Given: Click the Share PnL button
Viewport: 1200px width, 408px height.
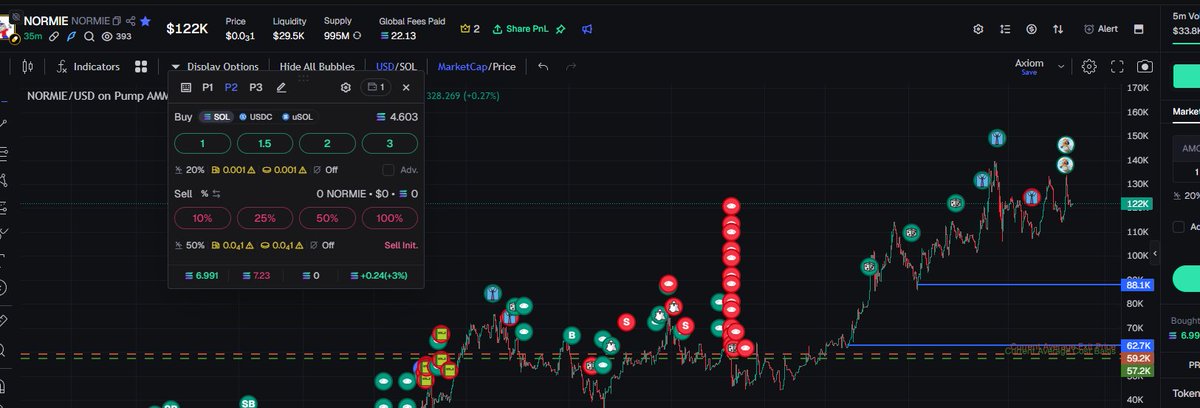Looking at the screenshot, I should pyautogui.click(x=520, y=29).
